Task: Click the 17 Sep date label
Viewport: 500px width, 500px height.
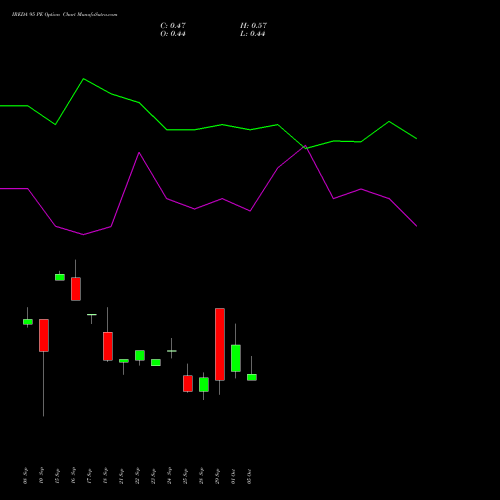Action: pos(90,476)
